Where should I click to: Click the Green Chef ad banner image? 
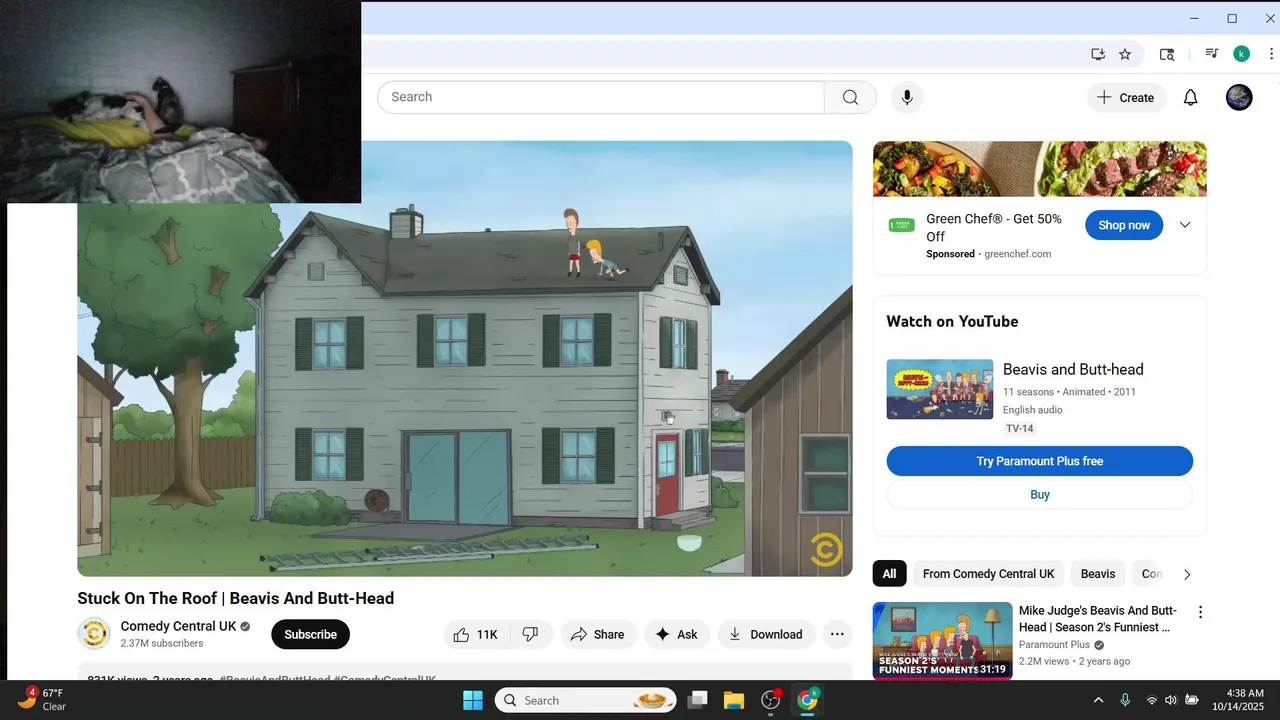pyautogui.click(x=1040, y=169)
